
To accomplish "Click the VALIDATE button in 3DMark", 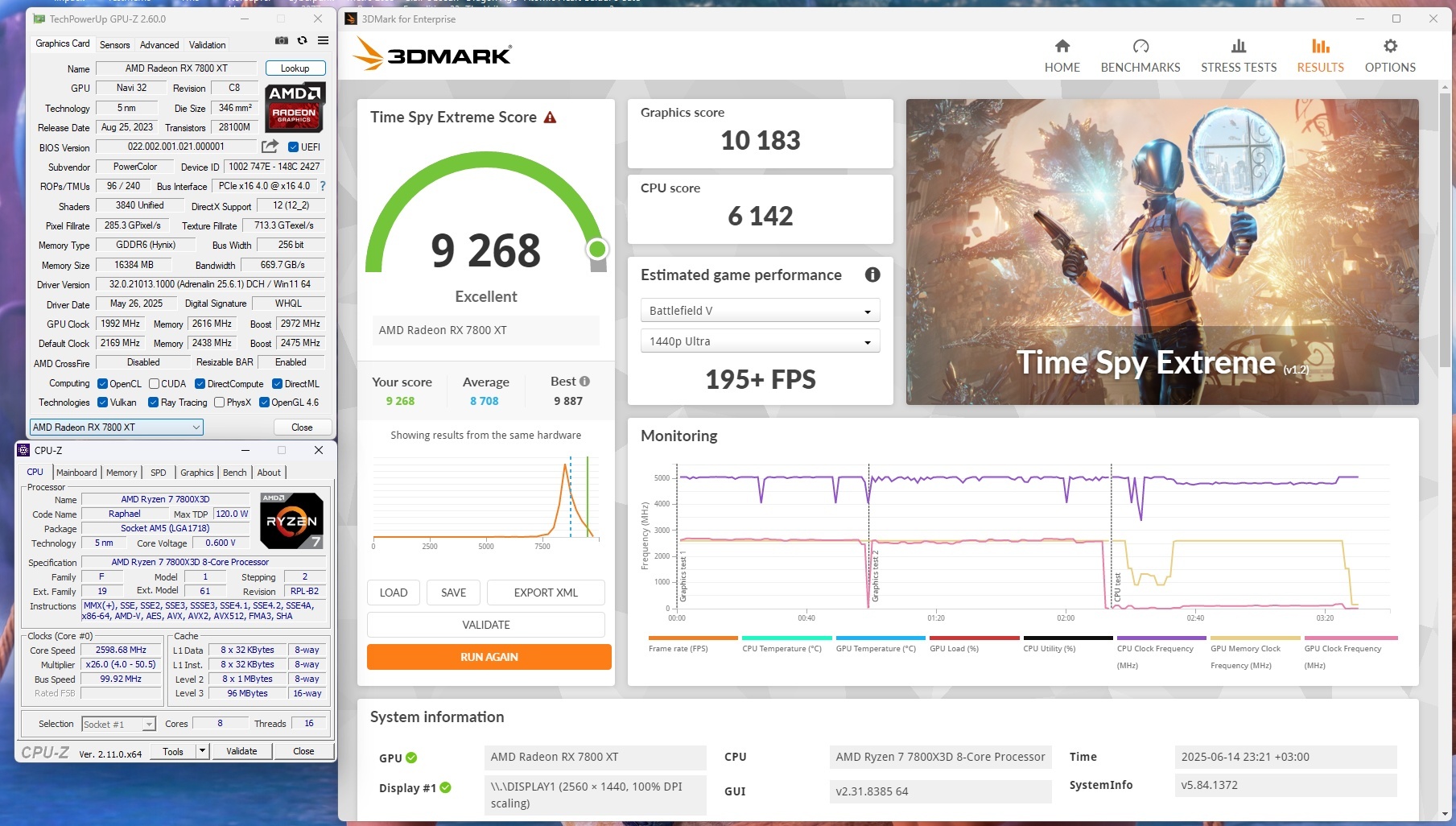I will [486, 625].
